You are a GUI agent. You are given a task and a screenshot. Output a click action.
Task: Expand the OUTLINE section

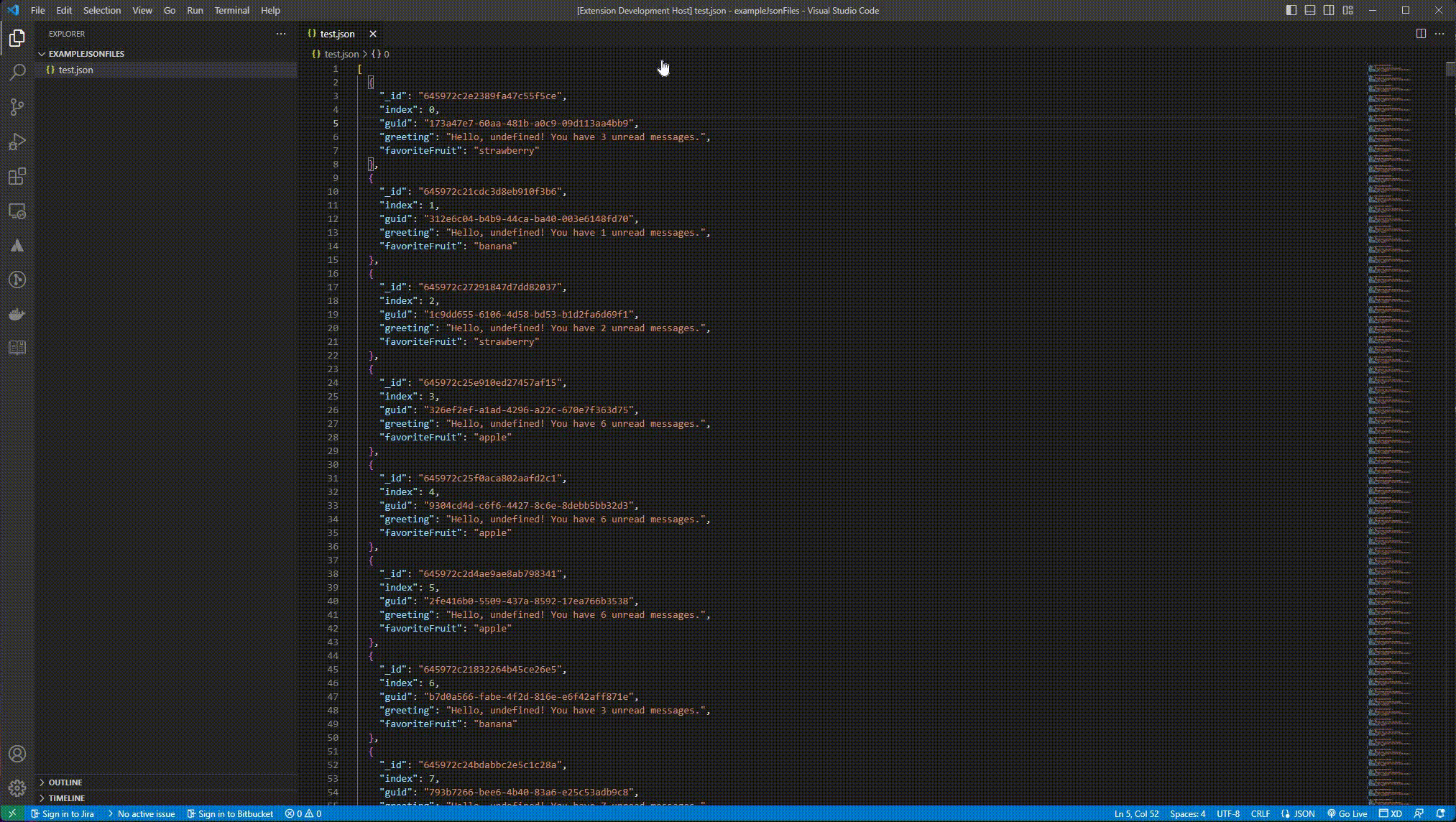[65, 782]
